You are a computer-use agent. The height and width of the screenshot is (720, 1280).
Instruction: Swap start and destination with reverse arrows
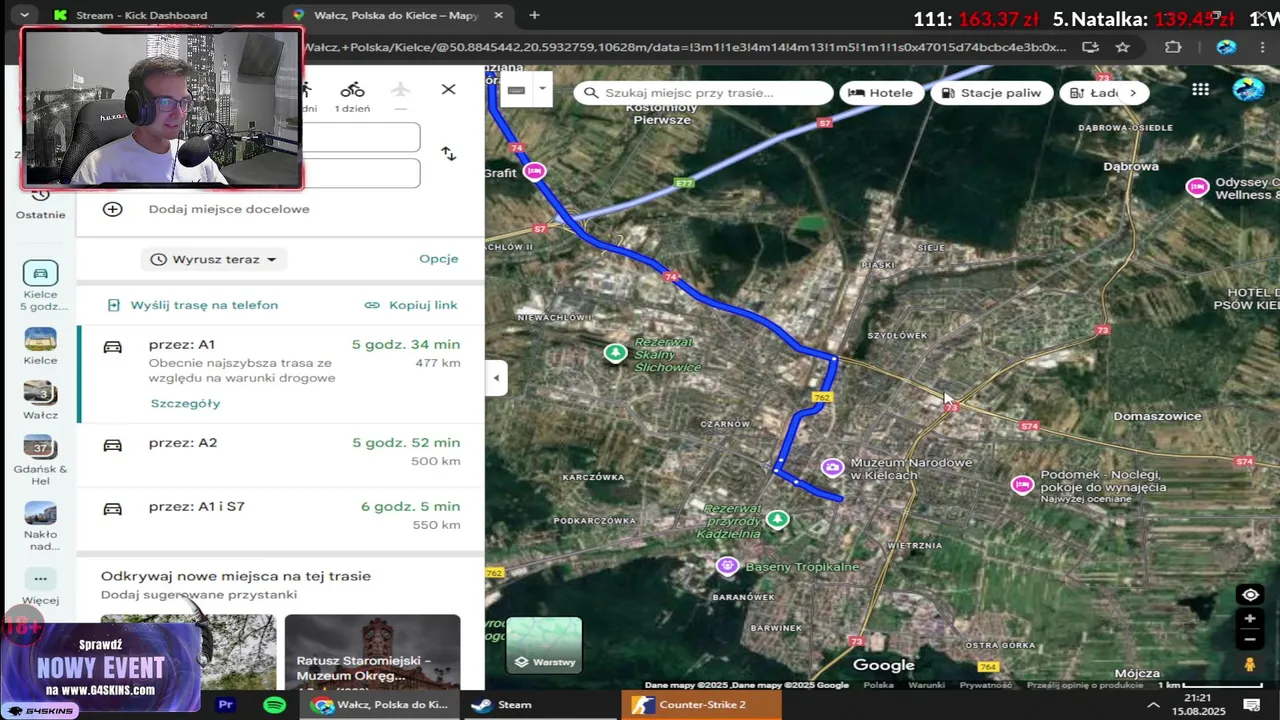click(x=448, y=154)
